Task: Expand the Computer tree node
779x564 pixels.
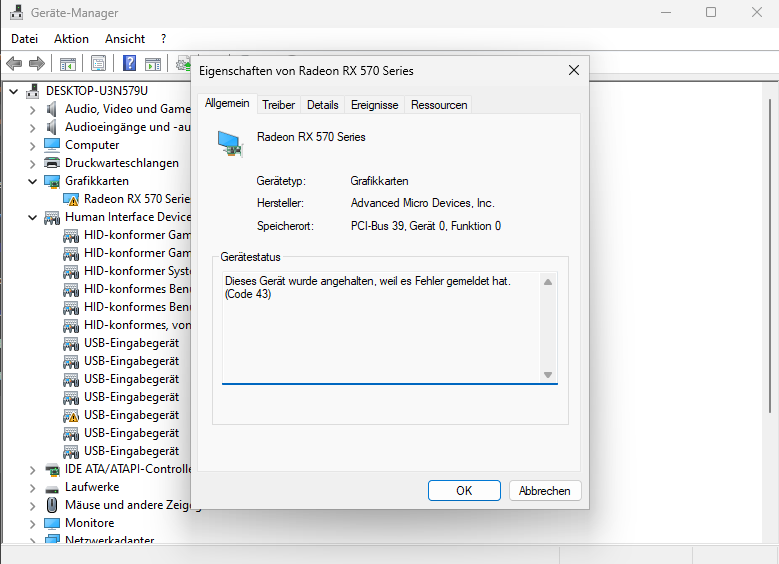Action: point(32,146)
